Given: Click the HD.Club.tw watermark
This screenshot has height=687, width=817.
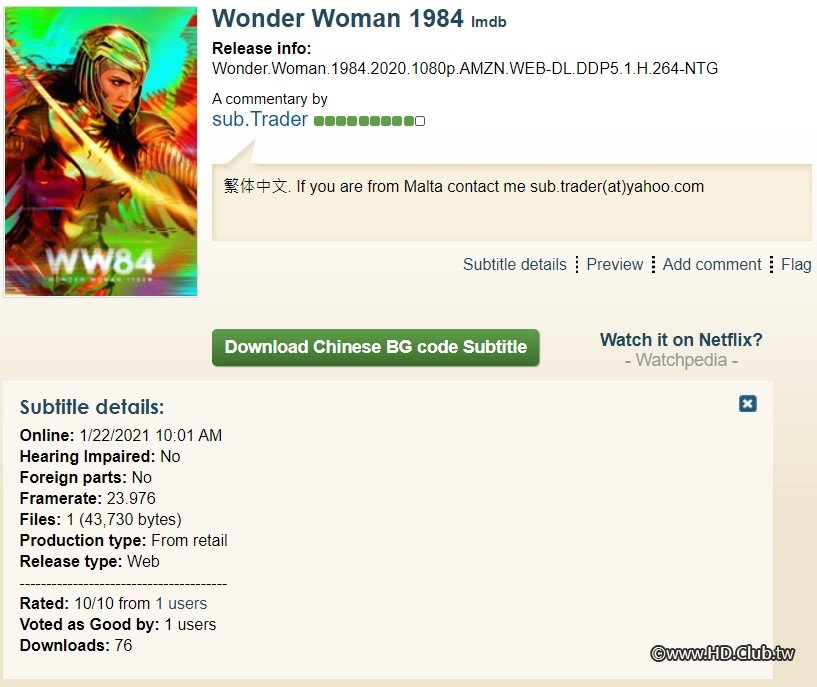Looking at the screenshot, I should 723,653.
